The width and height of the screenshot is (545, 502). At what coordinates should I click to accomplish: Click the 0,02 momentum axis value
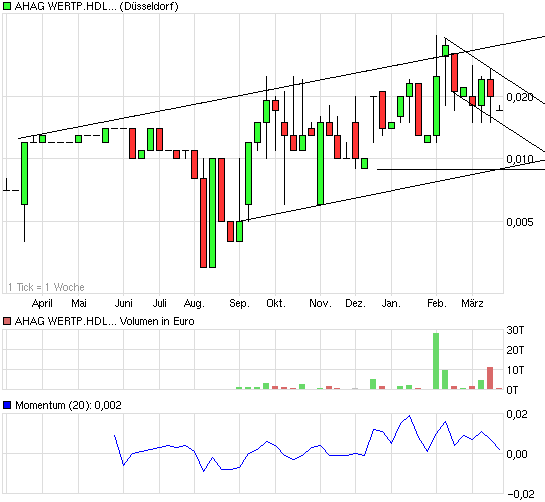pos(517,414)
